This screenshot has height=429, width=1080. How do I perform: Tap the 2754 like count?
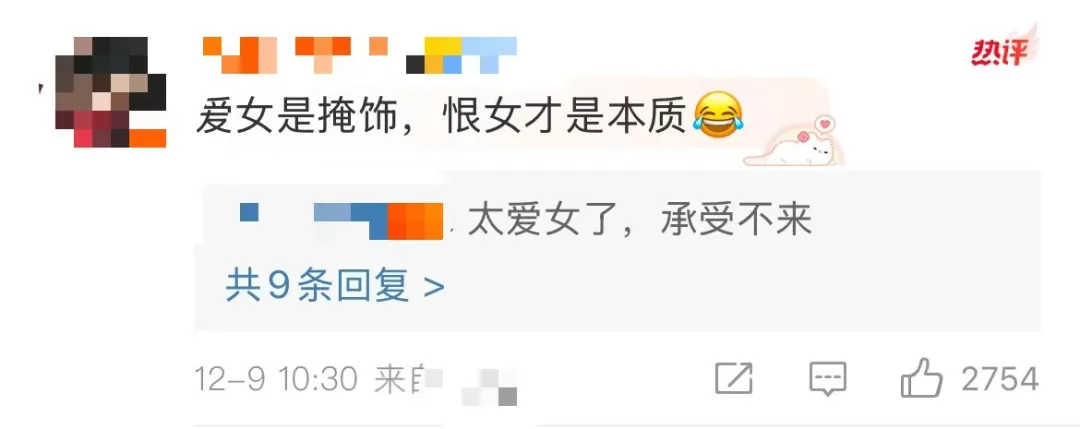point(1000,379)
